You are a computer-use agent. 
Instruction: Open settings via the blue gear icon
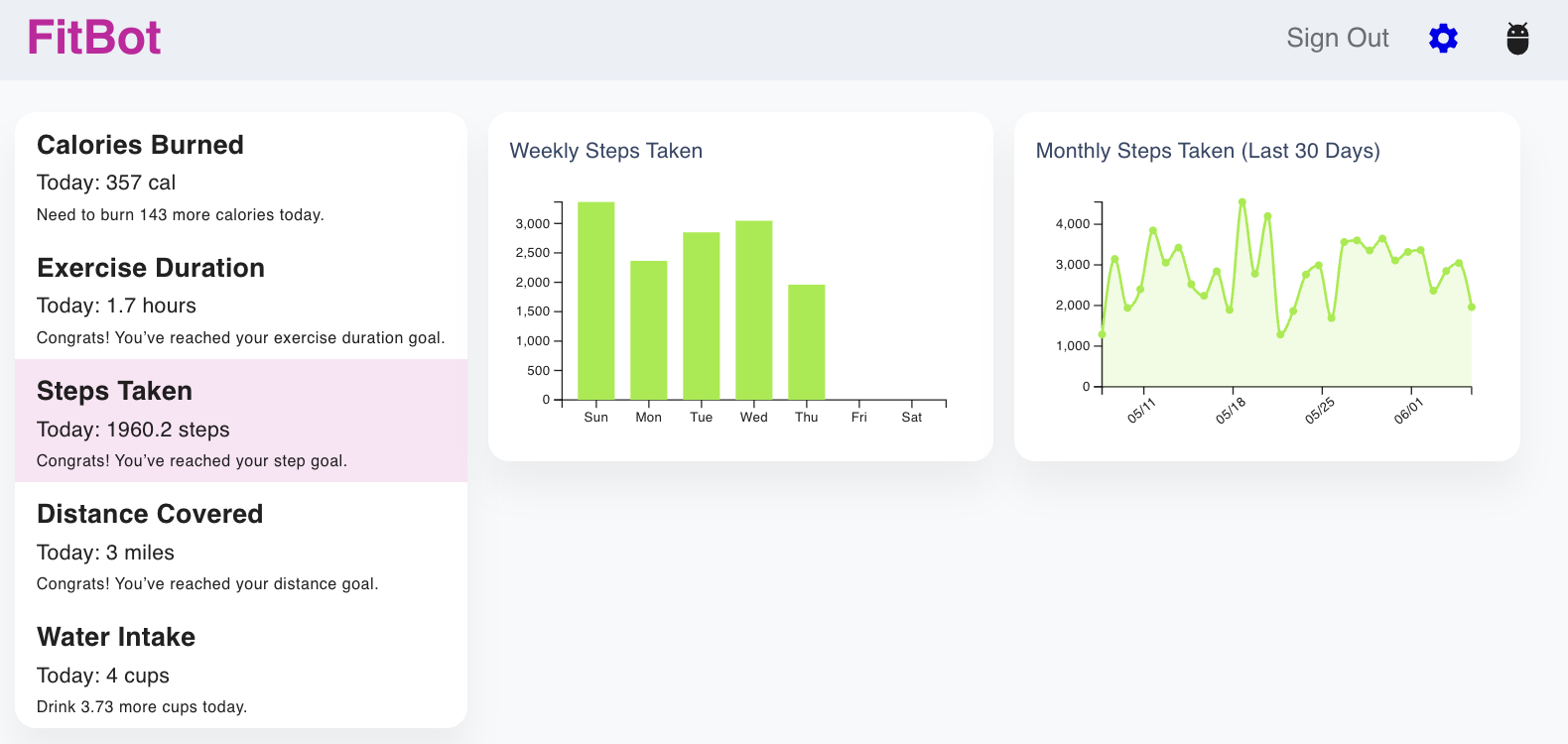point(1443,39)
